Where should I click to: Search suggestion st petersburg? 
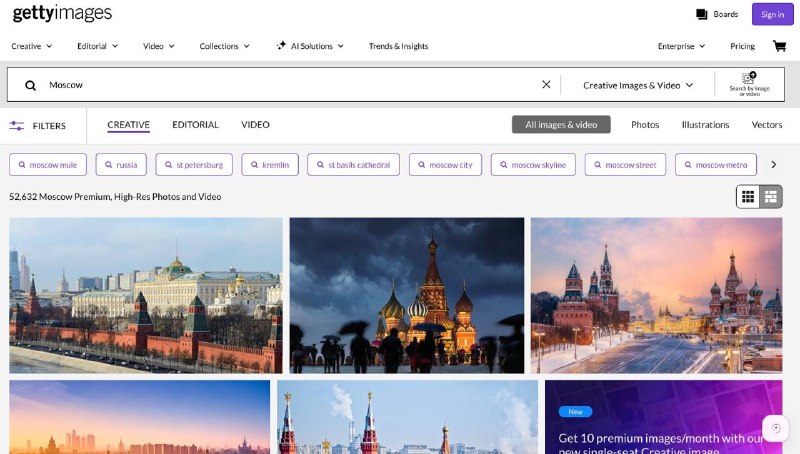194,165
